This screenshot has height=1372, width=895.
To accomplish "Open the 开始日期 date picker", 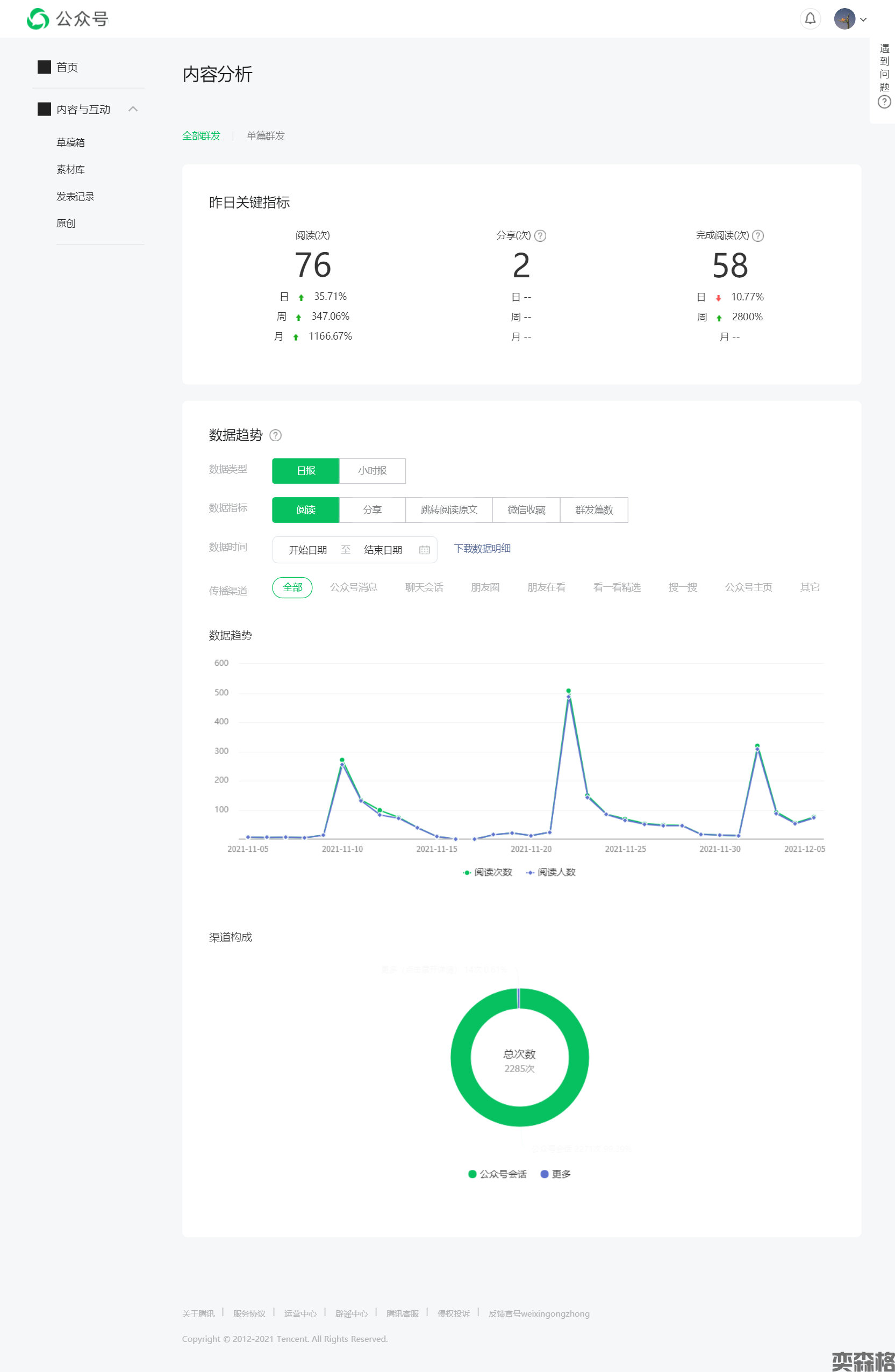I will 307,550.
